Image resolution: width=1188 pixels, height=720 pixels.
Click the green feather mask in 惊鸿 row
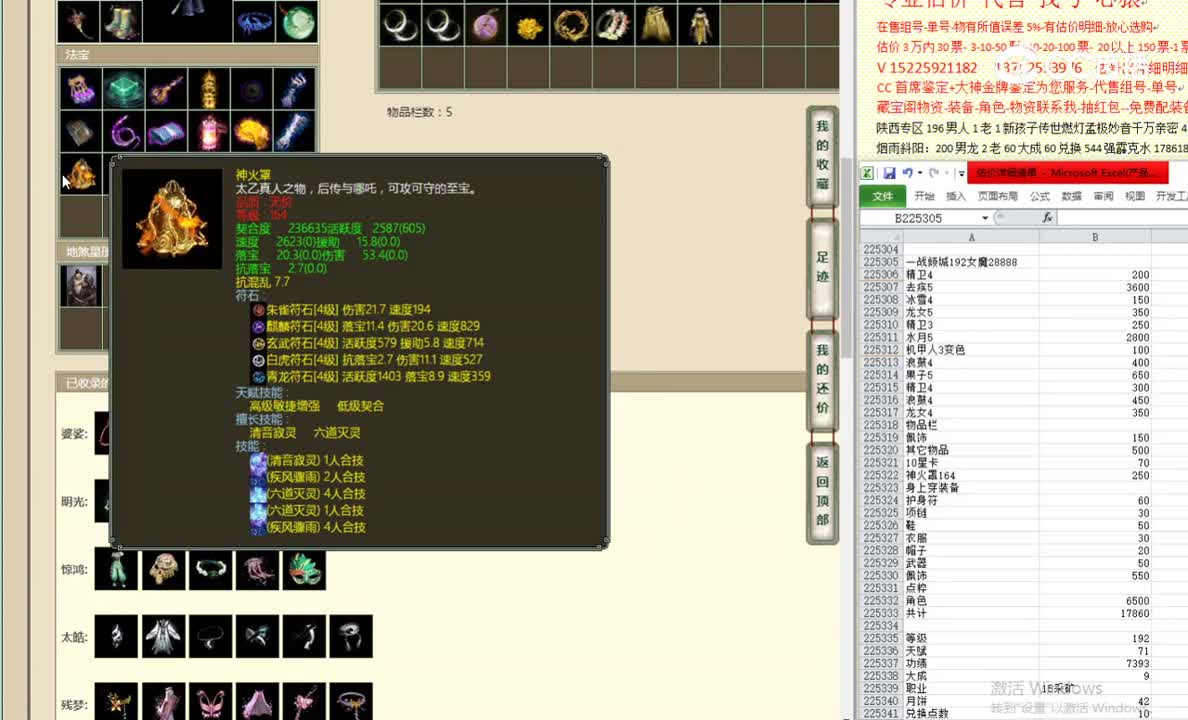click(304, 569)
